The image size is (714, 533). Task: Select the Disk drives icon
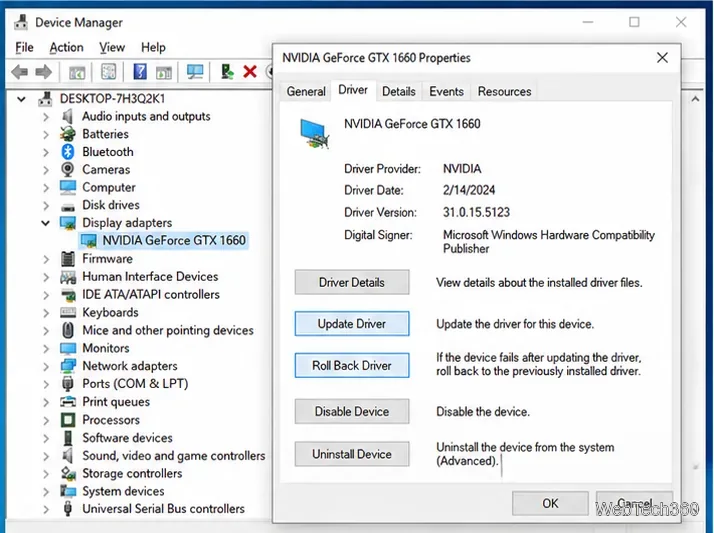point(68,207)
